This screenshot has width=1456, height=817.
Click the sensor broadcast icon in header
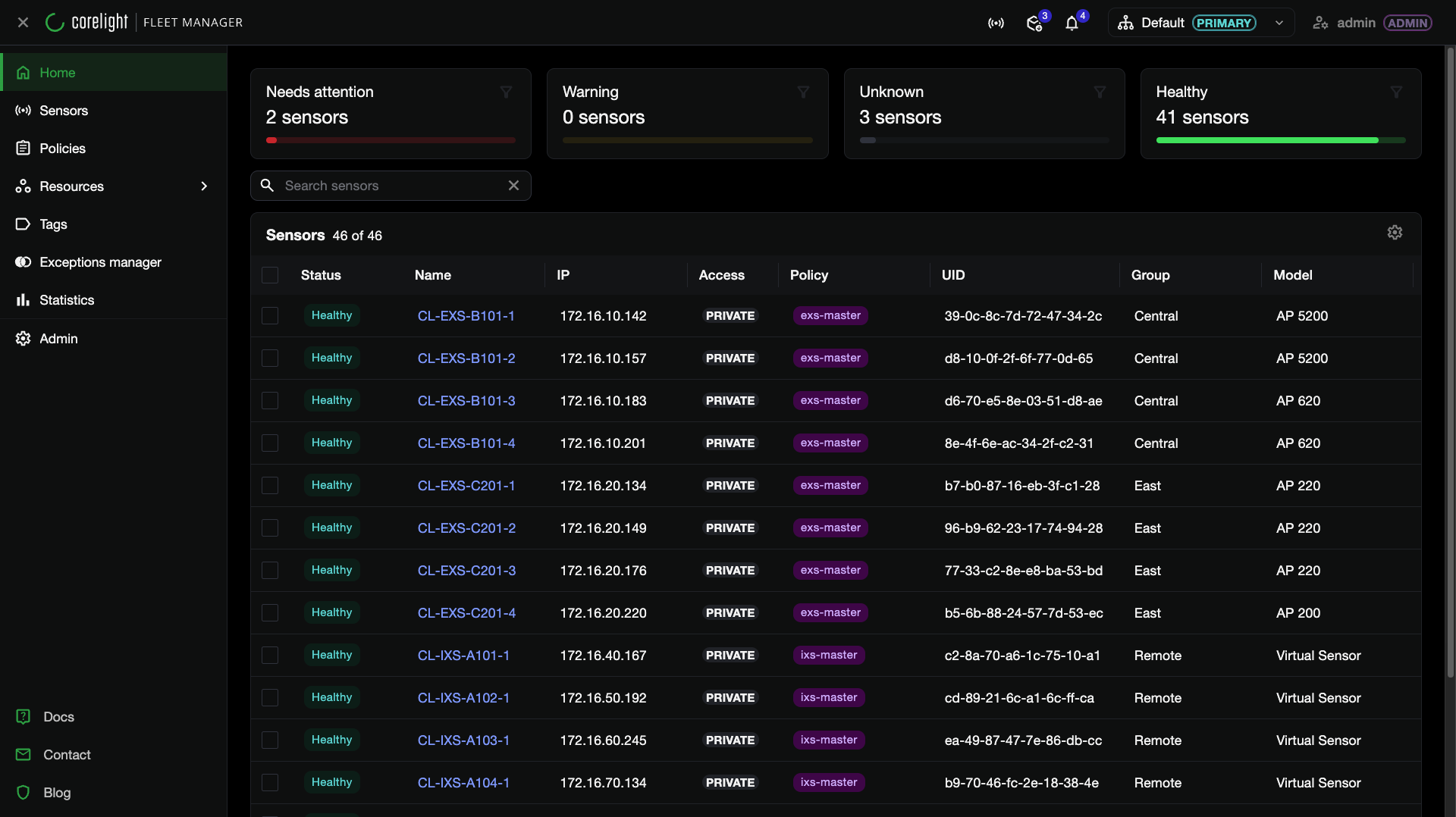(996, 23)
